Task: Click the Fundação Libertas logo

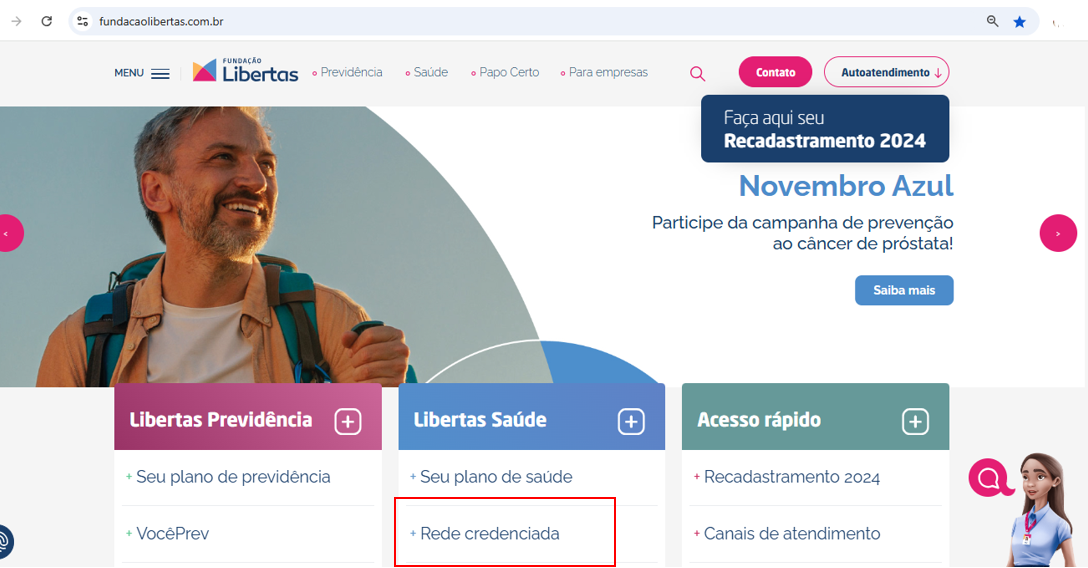Action: [x=245, y=71]
